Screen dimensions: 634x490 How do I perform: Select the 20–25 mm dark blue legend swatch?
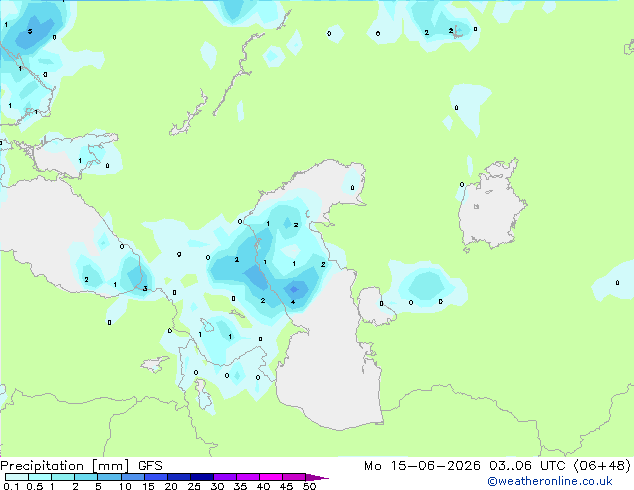coord(178,477)
